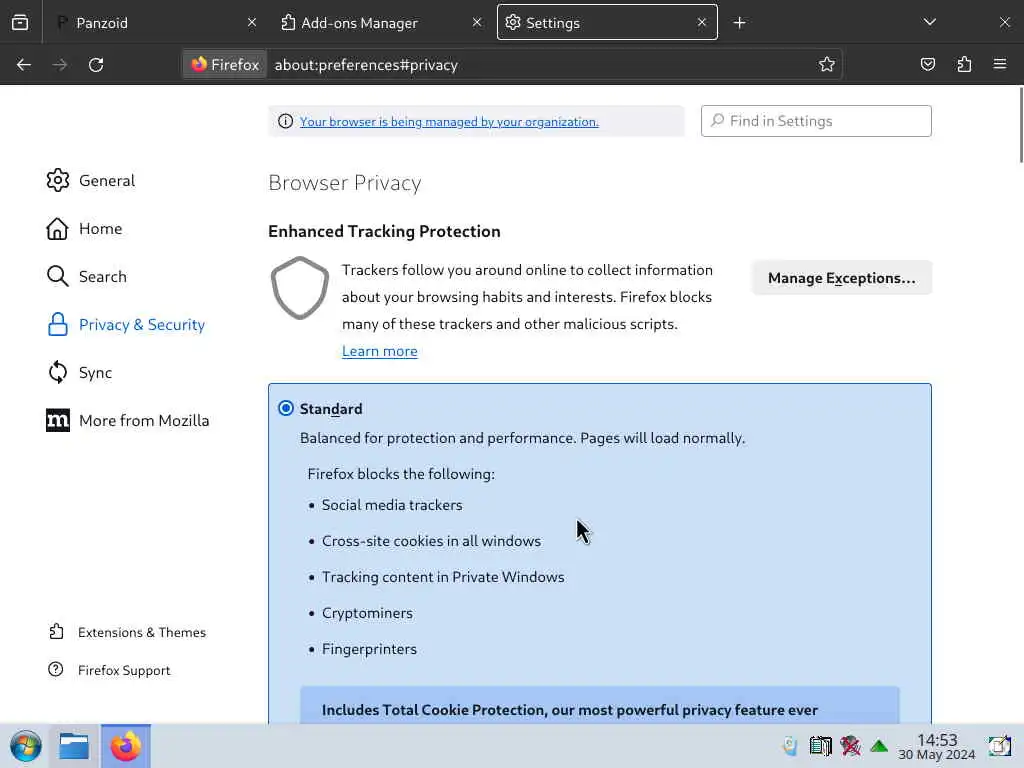
Task: Select the Settings tab
Action: click(607, 23)
